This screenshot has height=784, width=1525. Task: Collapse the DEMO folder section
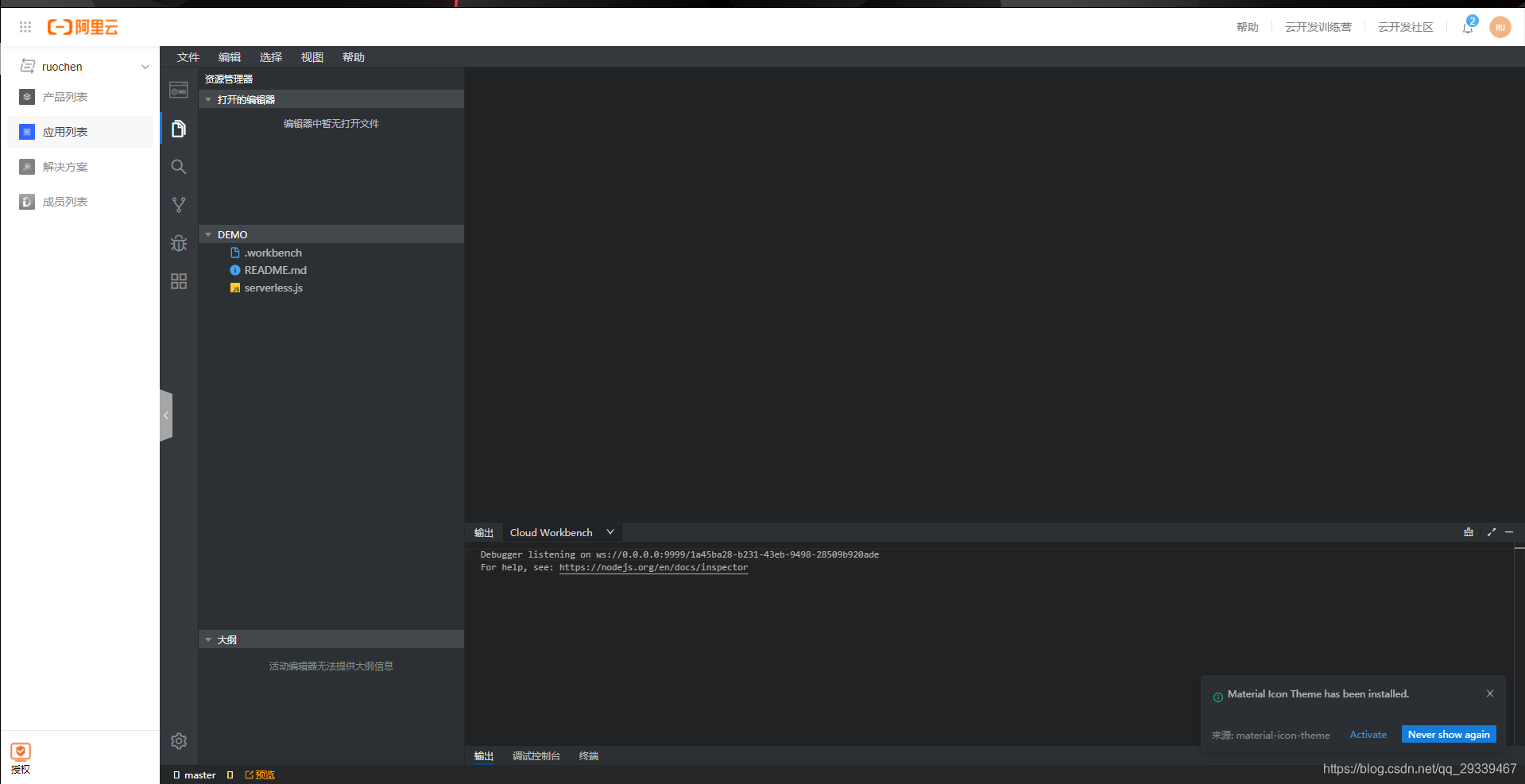pyautogui.click(x=331, y=234)
